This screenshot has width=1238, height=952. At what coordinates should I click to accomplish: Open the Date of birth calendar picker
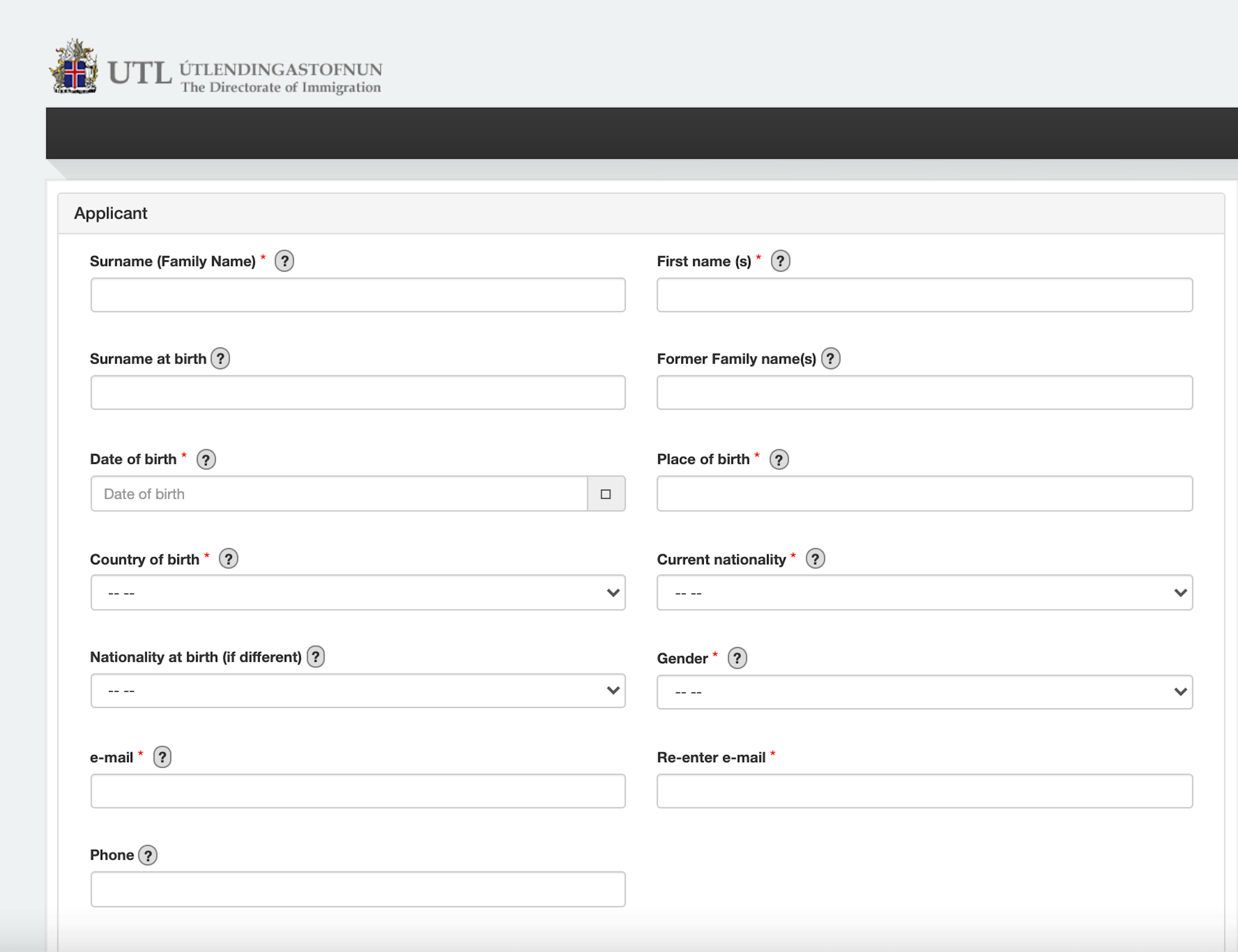(x=606, y=494)
